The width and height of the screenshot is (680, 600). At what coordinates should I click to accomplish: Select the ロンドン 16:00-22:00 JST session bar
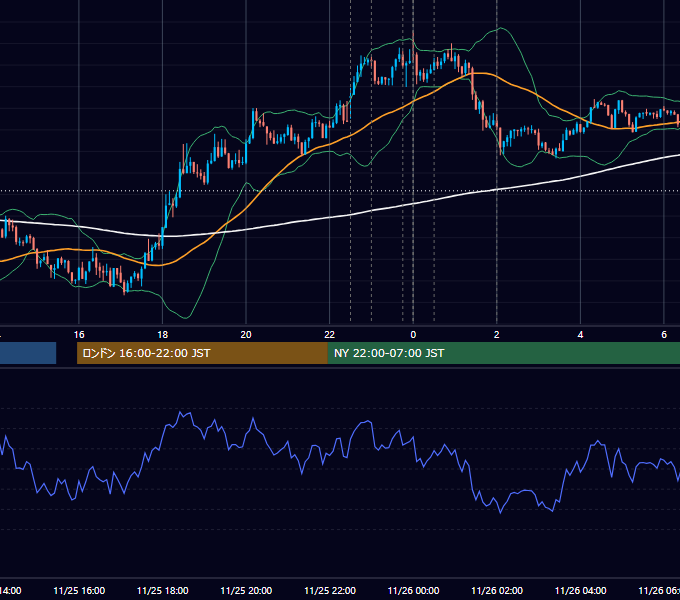[202, 353]
